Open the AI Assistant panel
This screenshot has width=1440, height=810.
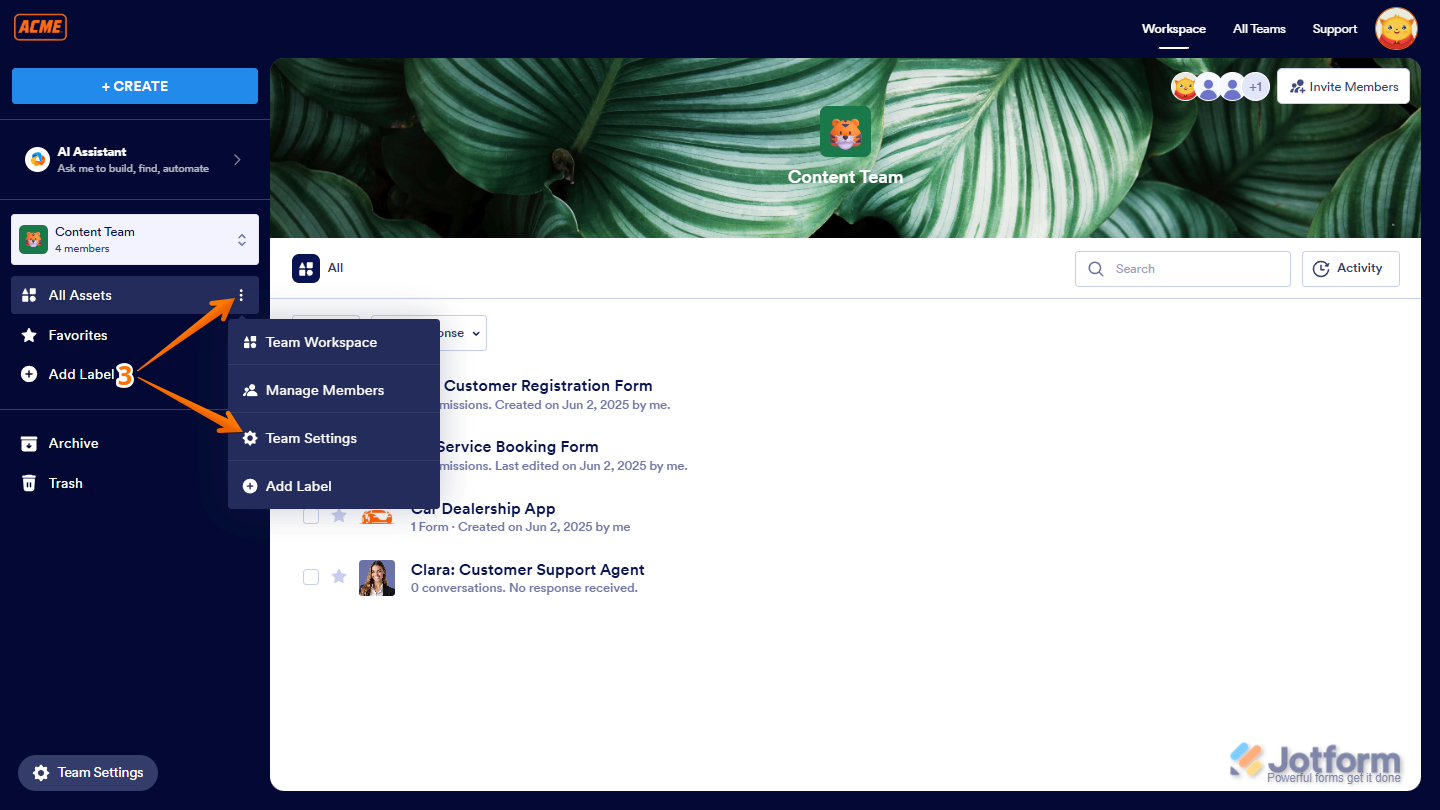point(134,158)
